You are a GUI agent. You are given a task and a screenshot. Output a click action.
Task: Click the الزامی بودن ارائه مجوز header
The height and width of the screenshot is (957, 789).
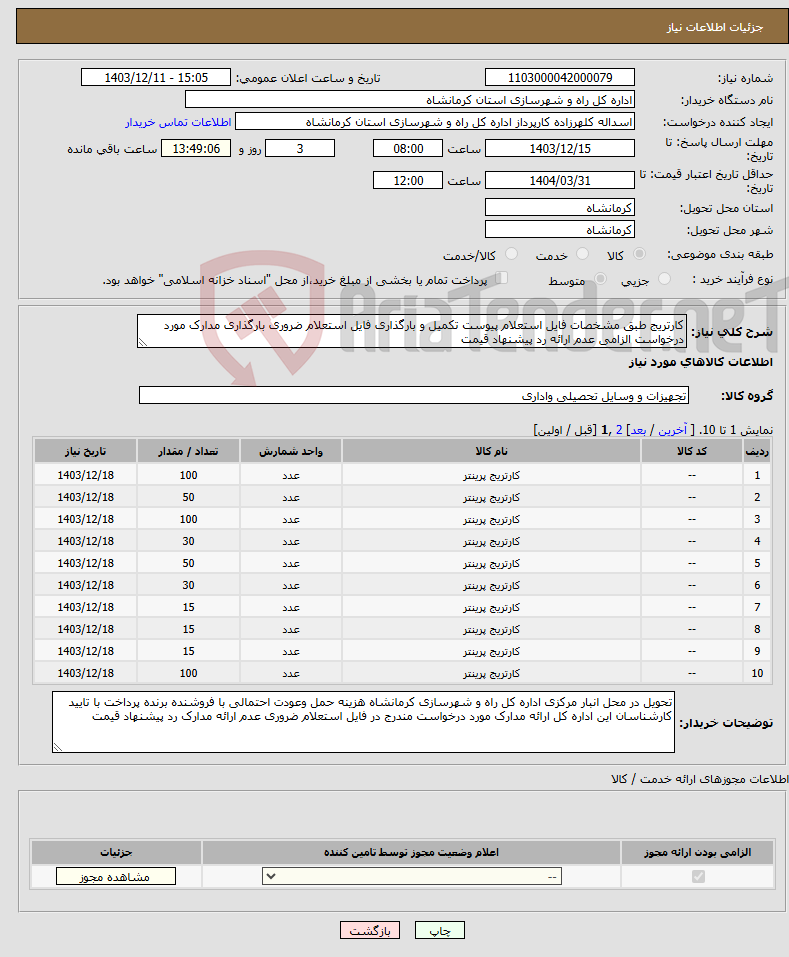697,852
